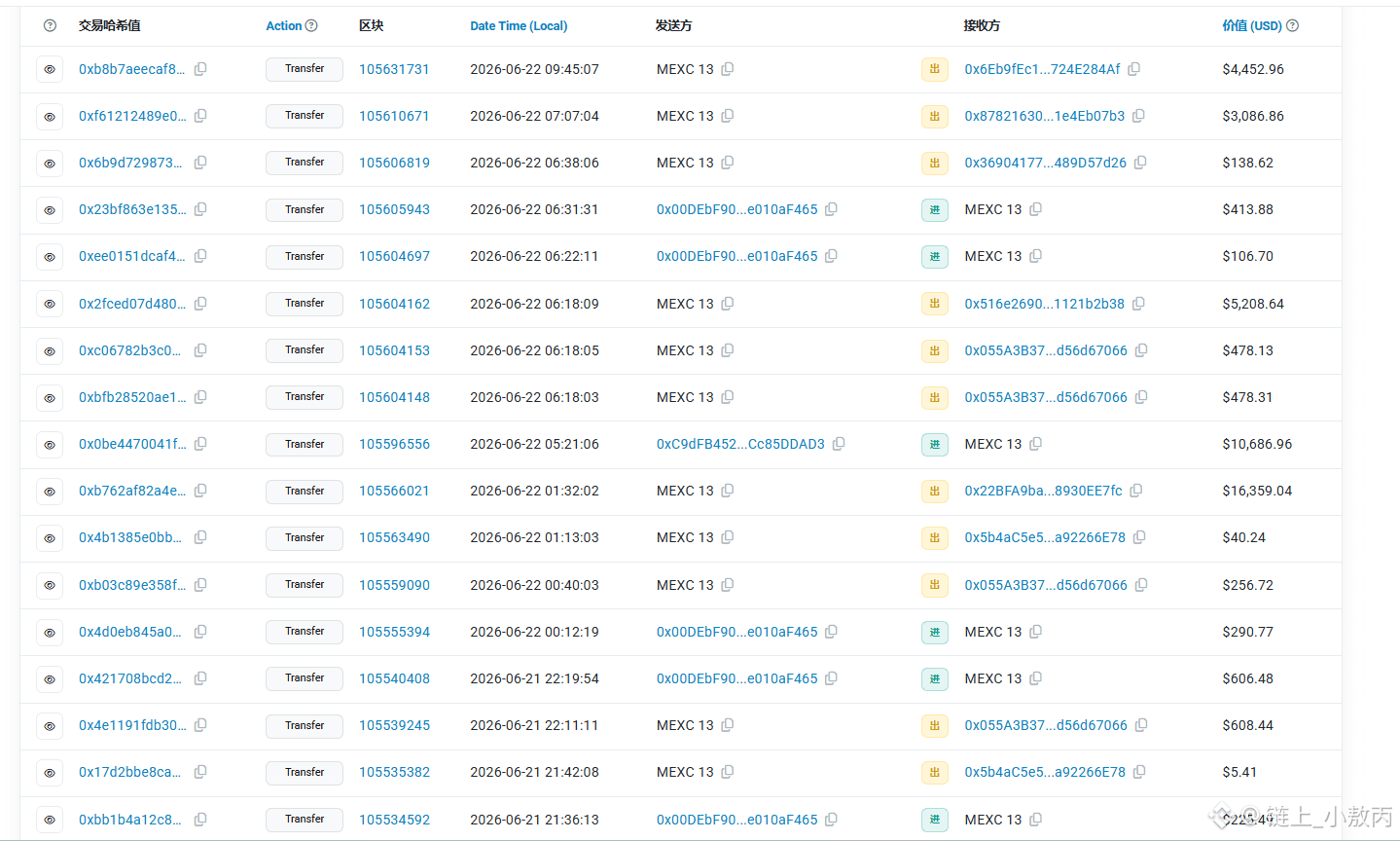1400x841 pixels.
Task: Toggle eye preview for 0xbfb28520ae1
Action: (x=50, y=397)
